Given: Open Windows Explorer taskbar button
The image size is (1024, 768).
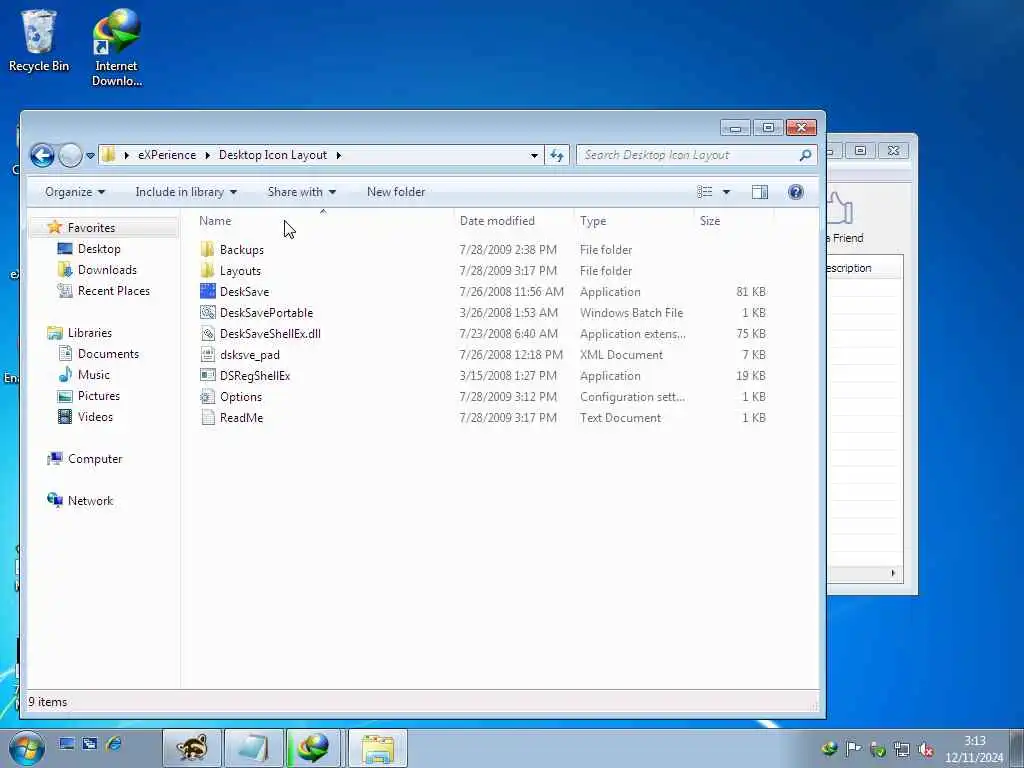Looking at the screenshot, I should point(378,748).
